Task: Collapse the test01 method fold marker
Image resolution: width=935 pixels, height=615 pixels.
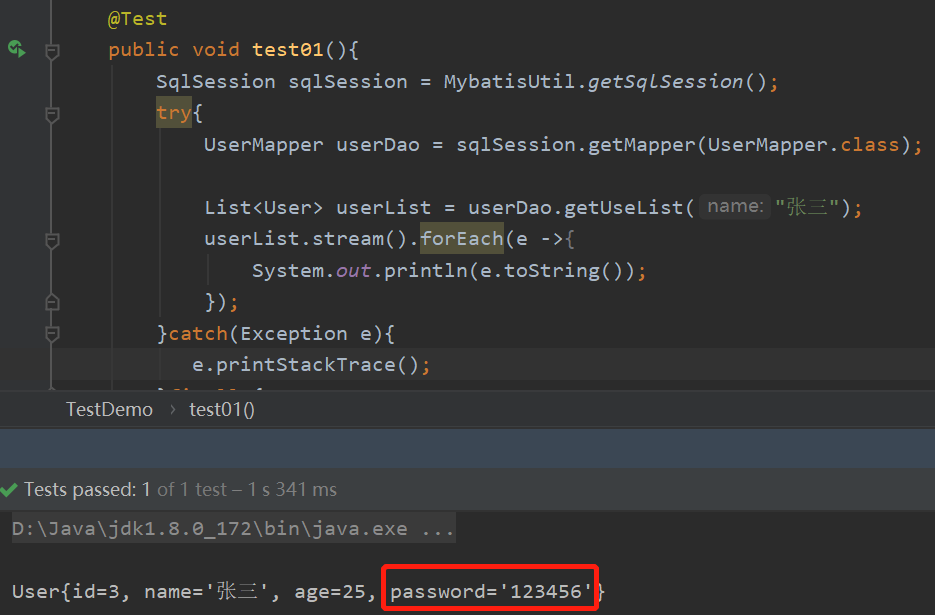Action: pos(52,51)
